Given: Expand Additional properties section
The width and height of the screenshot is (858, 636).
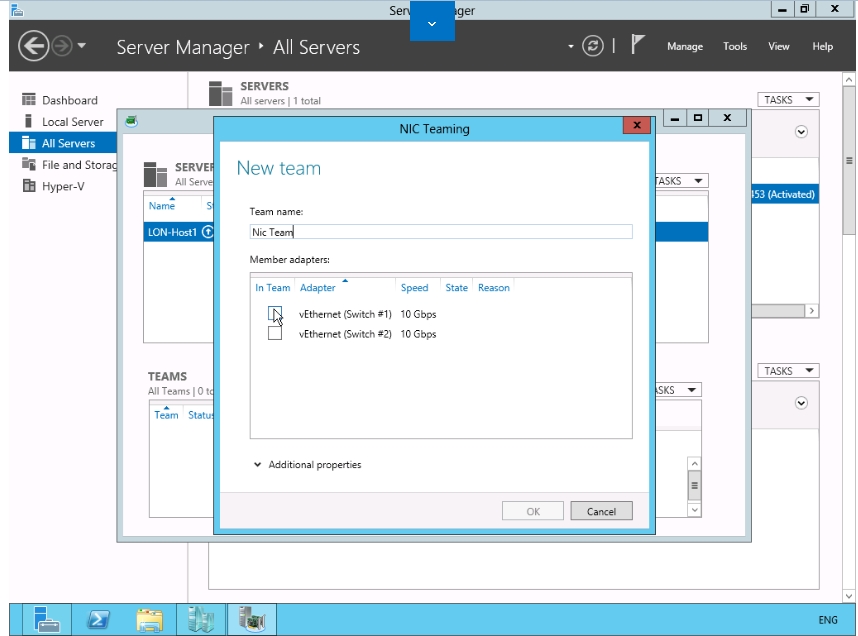Looking at the screenshot, I should coord(308,465).
